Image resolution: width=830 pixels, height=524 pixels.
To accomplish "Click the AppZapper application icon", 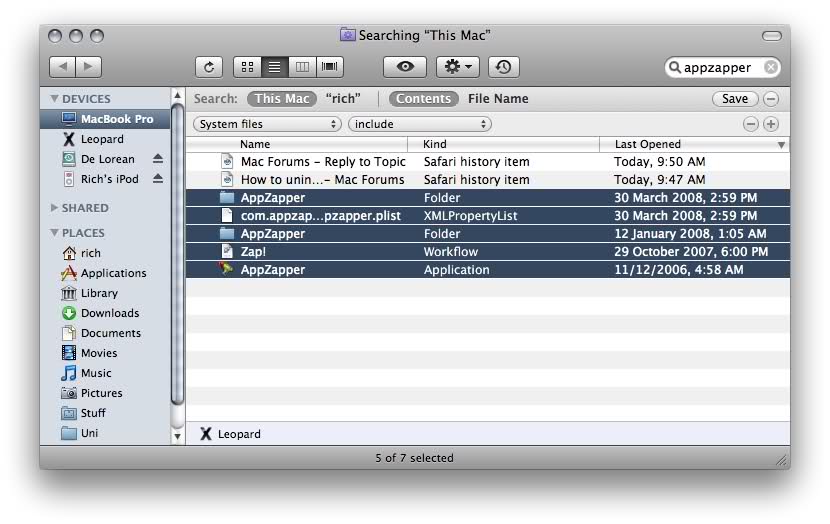I will (227, 269).
